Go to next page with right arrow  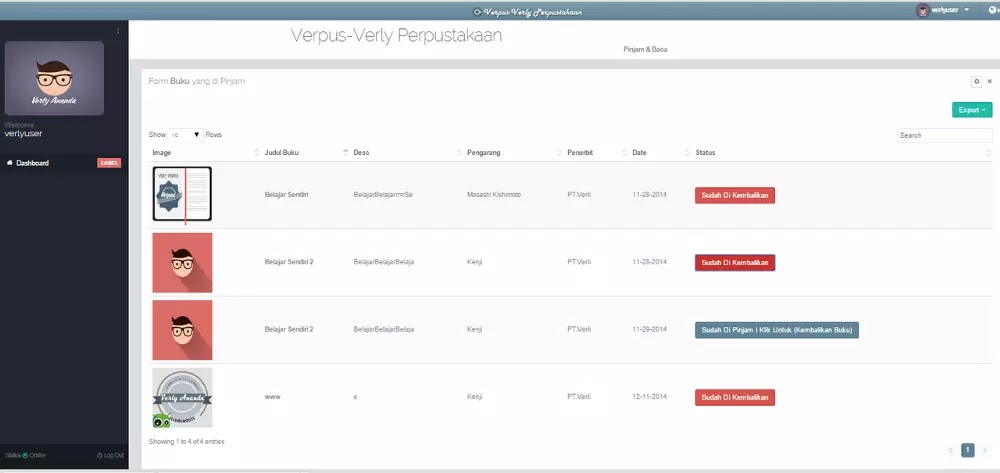(984, 450)
